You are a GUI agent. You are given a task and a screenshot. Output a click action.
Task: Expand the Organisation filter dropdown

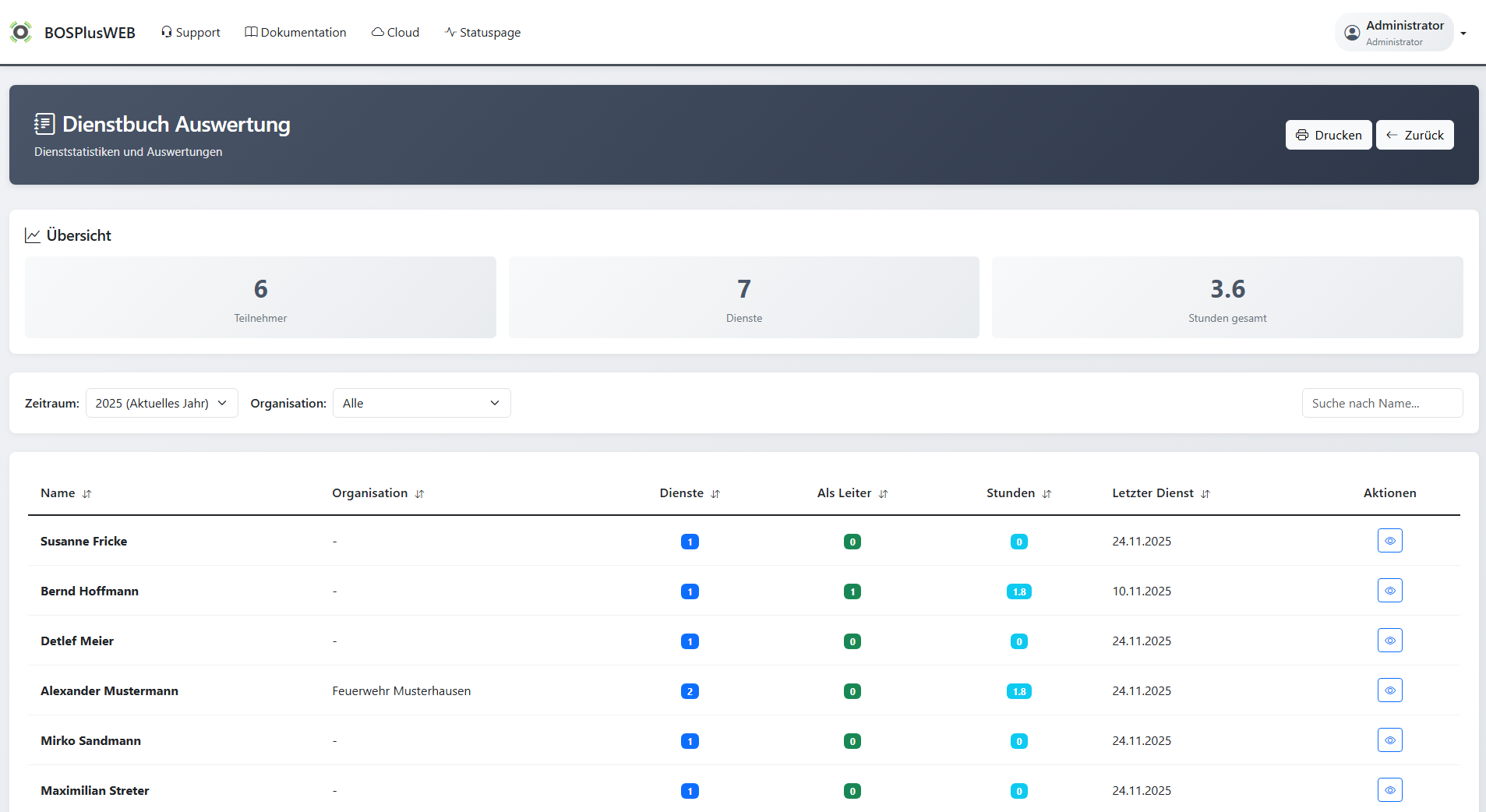coord(421,403)
